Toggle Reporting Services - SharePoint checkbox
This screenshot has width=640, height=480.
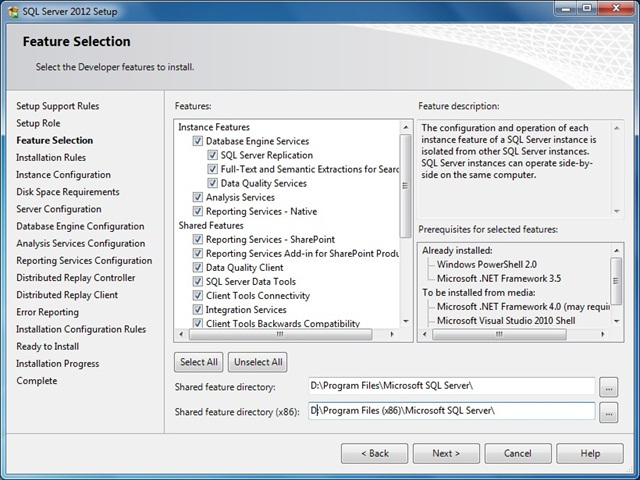(198, 240)
